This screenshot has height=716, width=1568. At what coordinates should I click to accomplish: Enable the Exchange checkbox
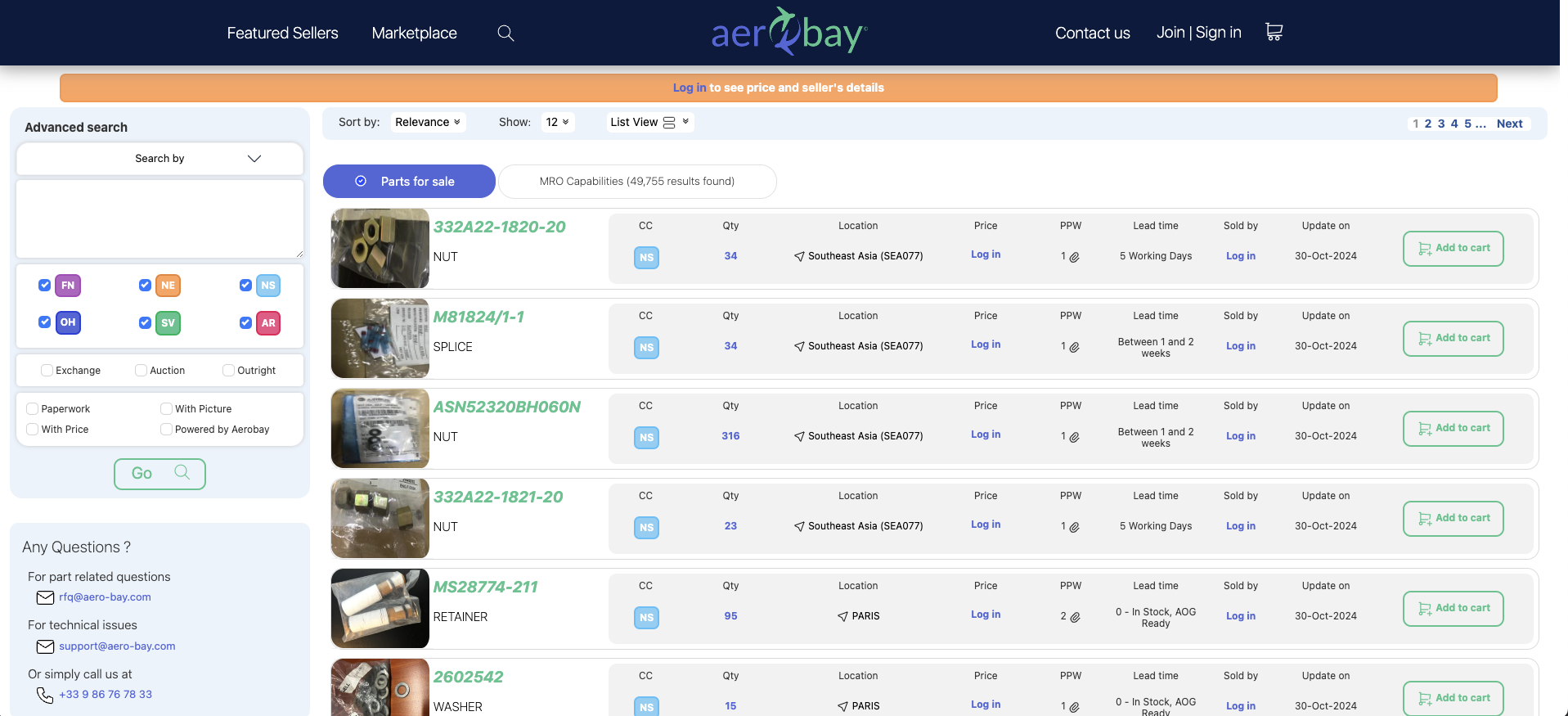pyautogui.click(x=47, y=370)
